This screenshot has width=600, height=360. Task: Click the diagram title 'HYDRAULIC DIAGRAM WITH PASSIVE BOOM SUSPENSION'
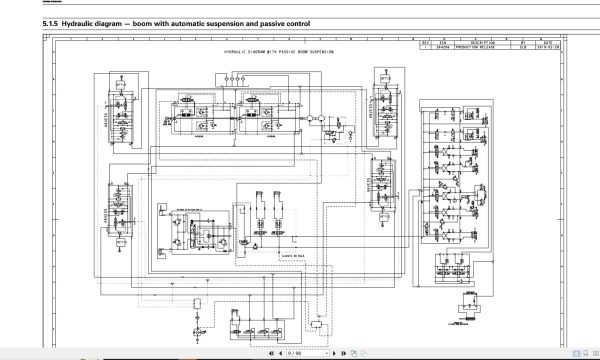279,52
